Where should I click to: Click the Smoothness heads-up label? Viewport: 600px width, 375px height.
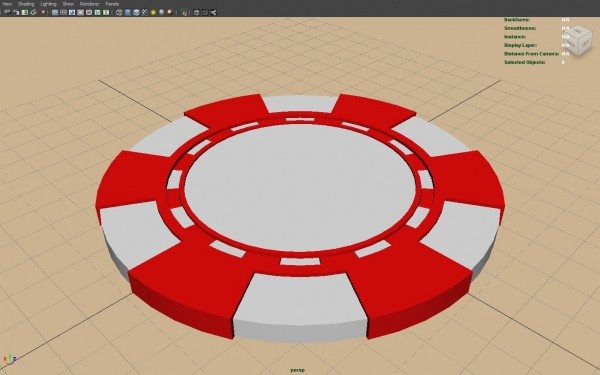click(x=520, y=28)
